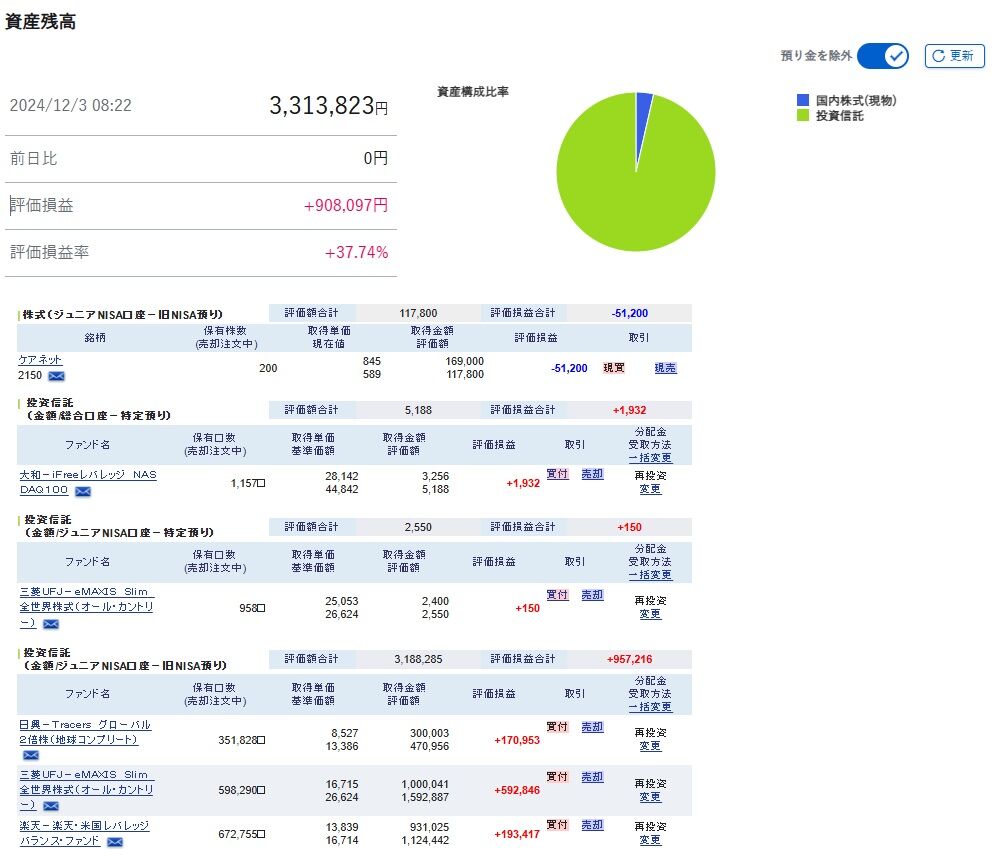This screenshot has height=861, width=1005.
Task: Click 売却 for Tracers グローバル2倍株
Action: (592, 727)
